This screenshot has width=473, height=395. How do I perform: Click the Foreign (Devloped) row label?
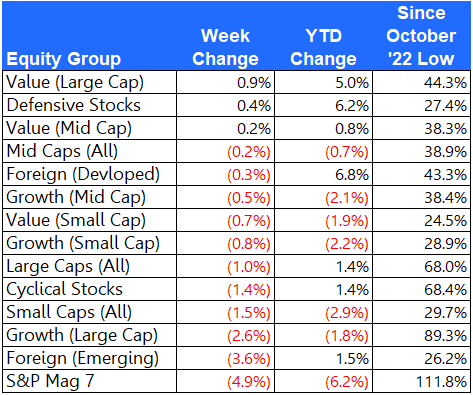tap(83, 174)
